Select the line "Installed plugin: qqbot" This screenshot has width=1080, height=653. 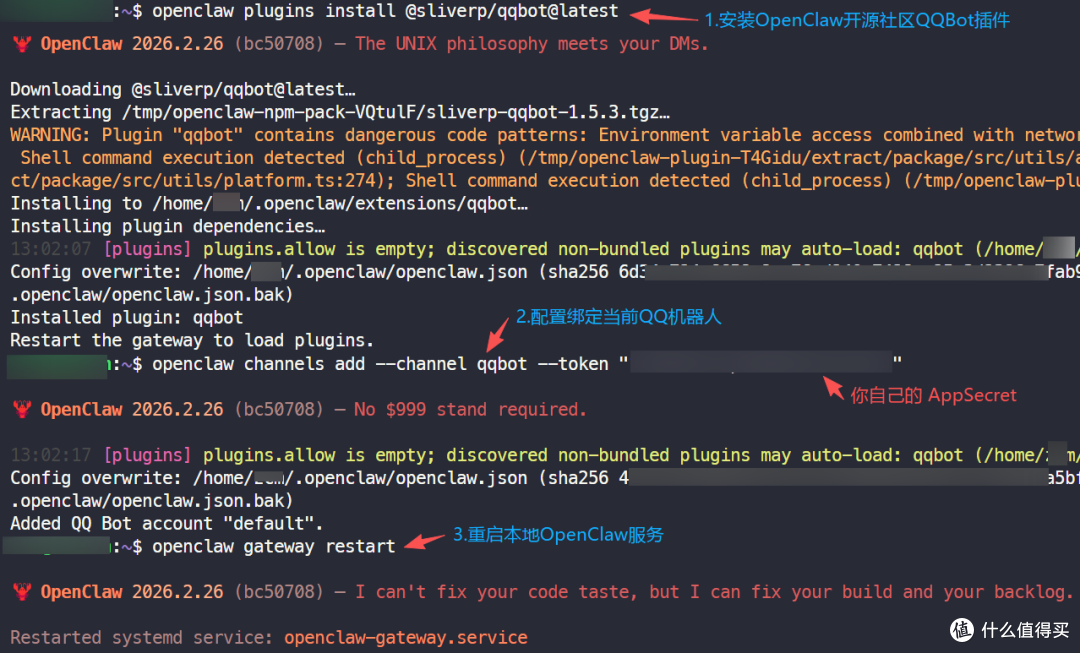point(127,318)
